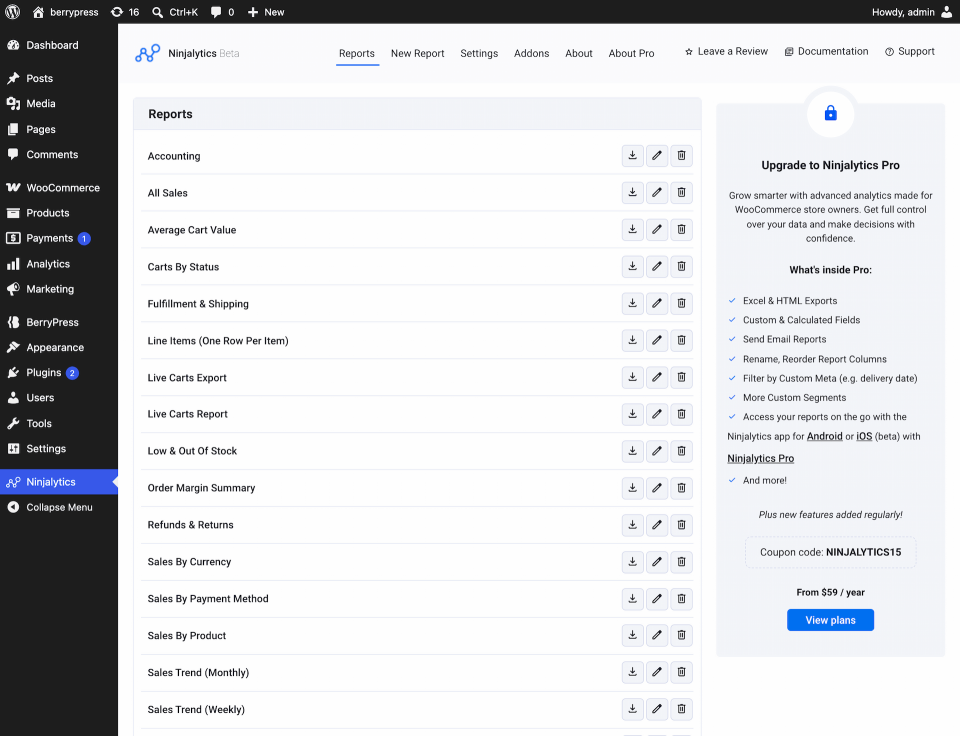Viewport: 960px width, 736px height.
Task: Click the Ninjalytics logo icon
Action: tap(148, 53)
